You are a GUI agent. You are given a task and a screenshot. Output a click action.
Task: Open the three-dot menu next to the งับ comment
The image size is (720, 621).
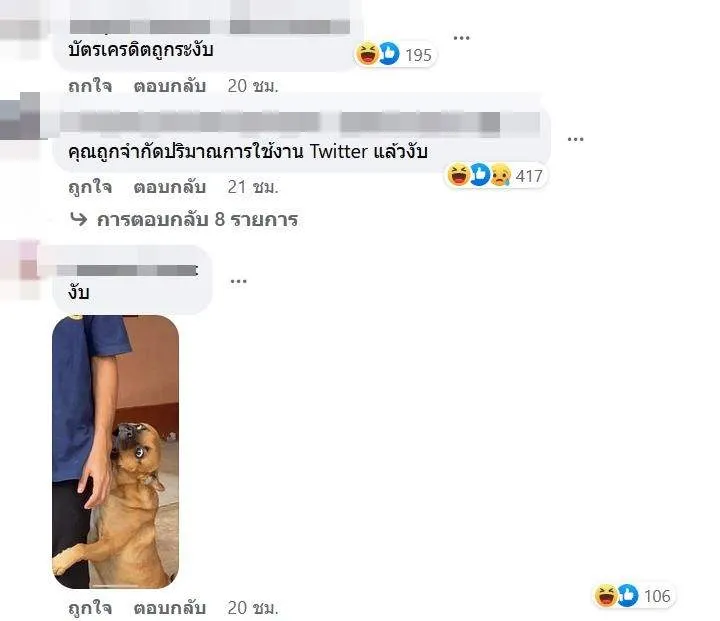click(x=238, y=281)
